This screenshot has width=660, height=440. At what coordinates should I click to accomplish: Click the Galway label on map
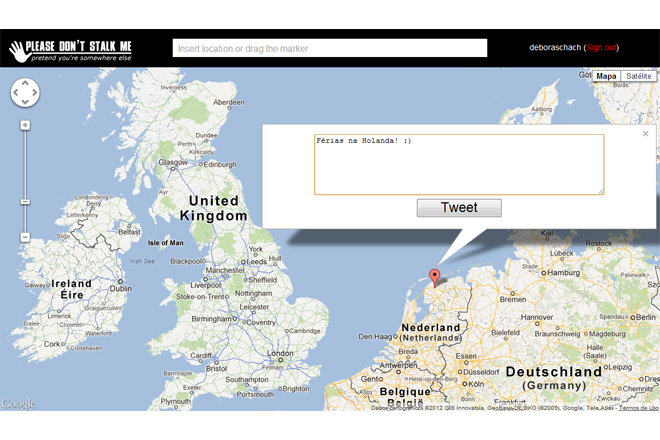click(34, 285)
